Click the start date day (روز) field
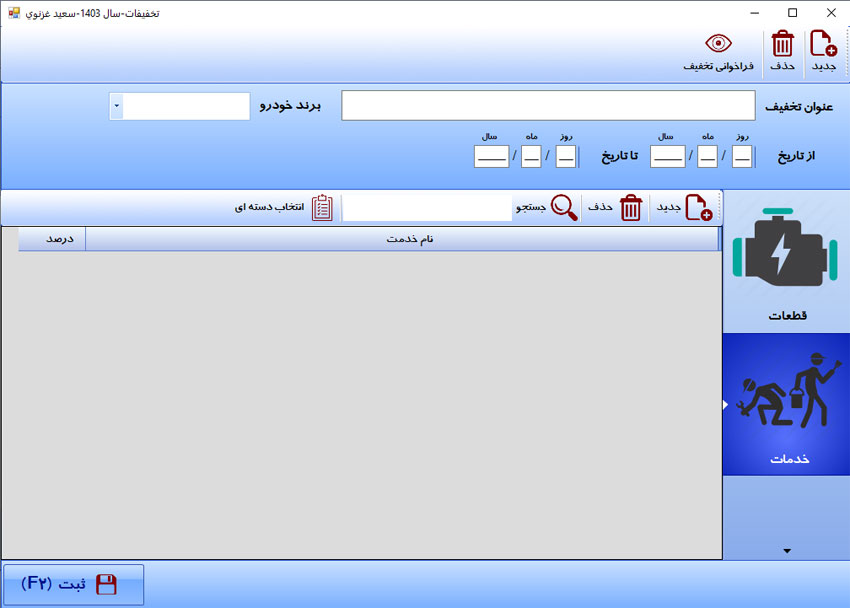 click(741, 156)
